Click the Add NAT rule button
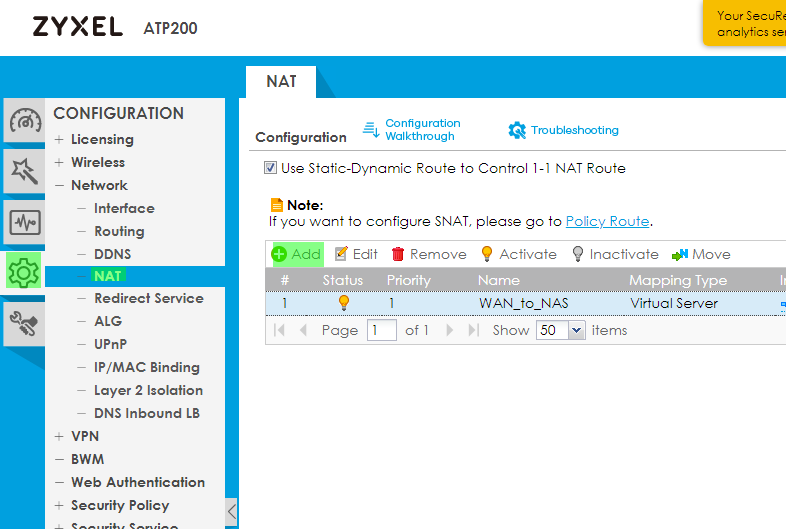 297,254
